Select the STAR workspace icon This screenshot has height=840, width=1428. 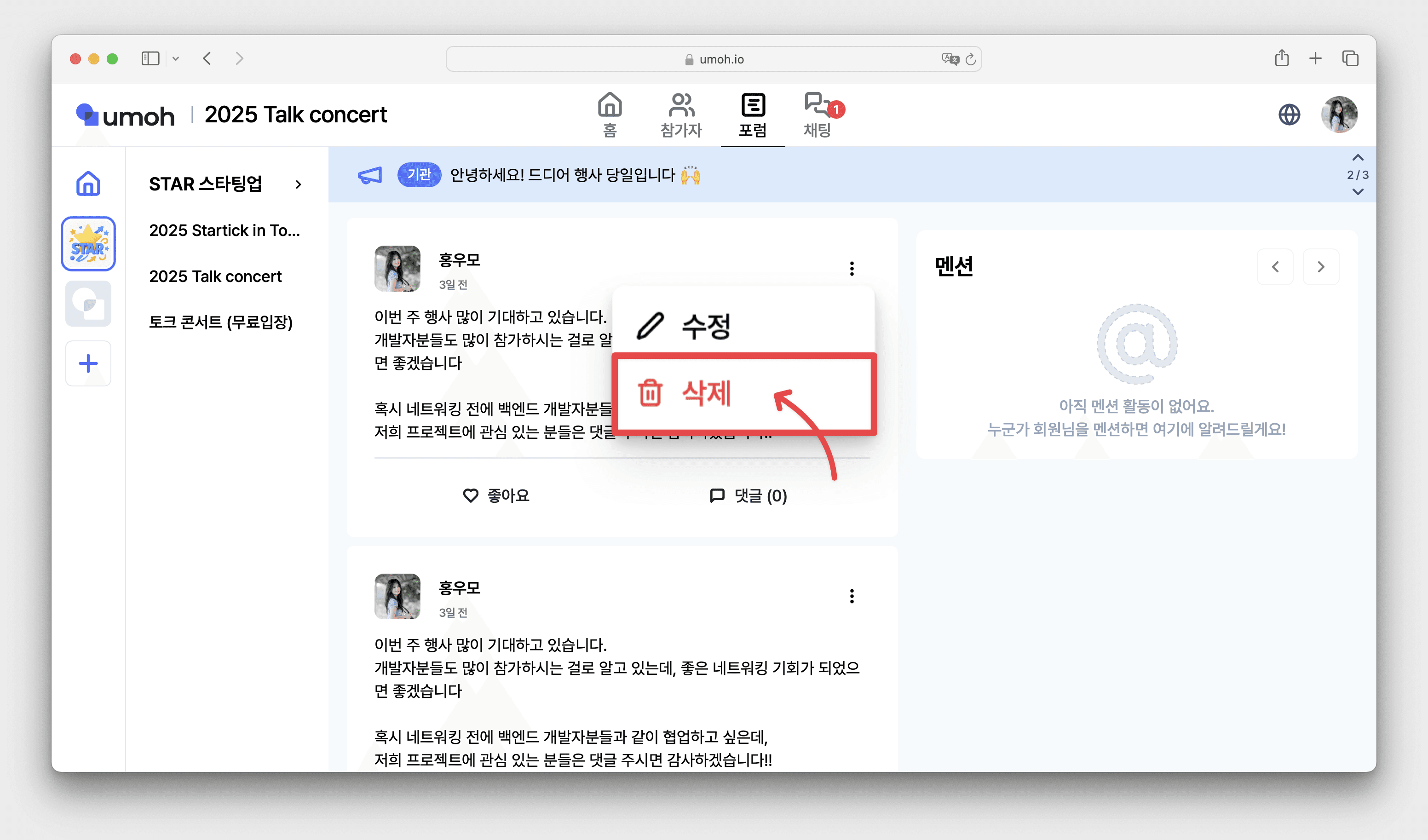[x=88, y=244]
